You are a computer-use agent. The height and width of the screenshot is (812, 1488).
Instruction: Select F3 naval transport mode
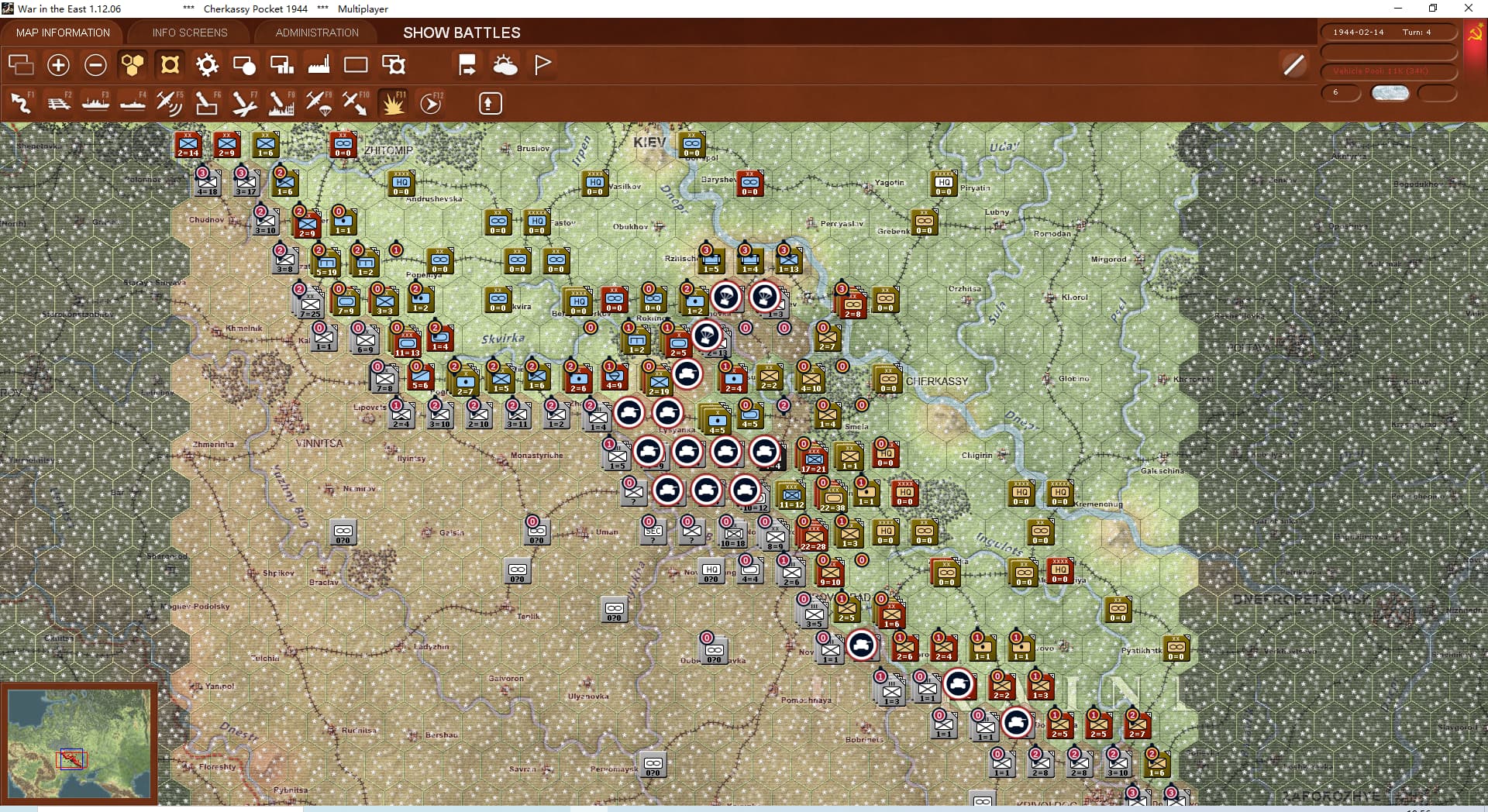pos(95,103)
